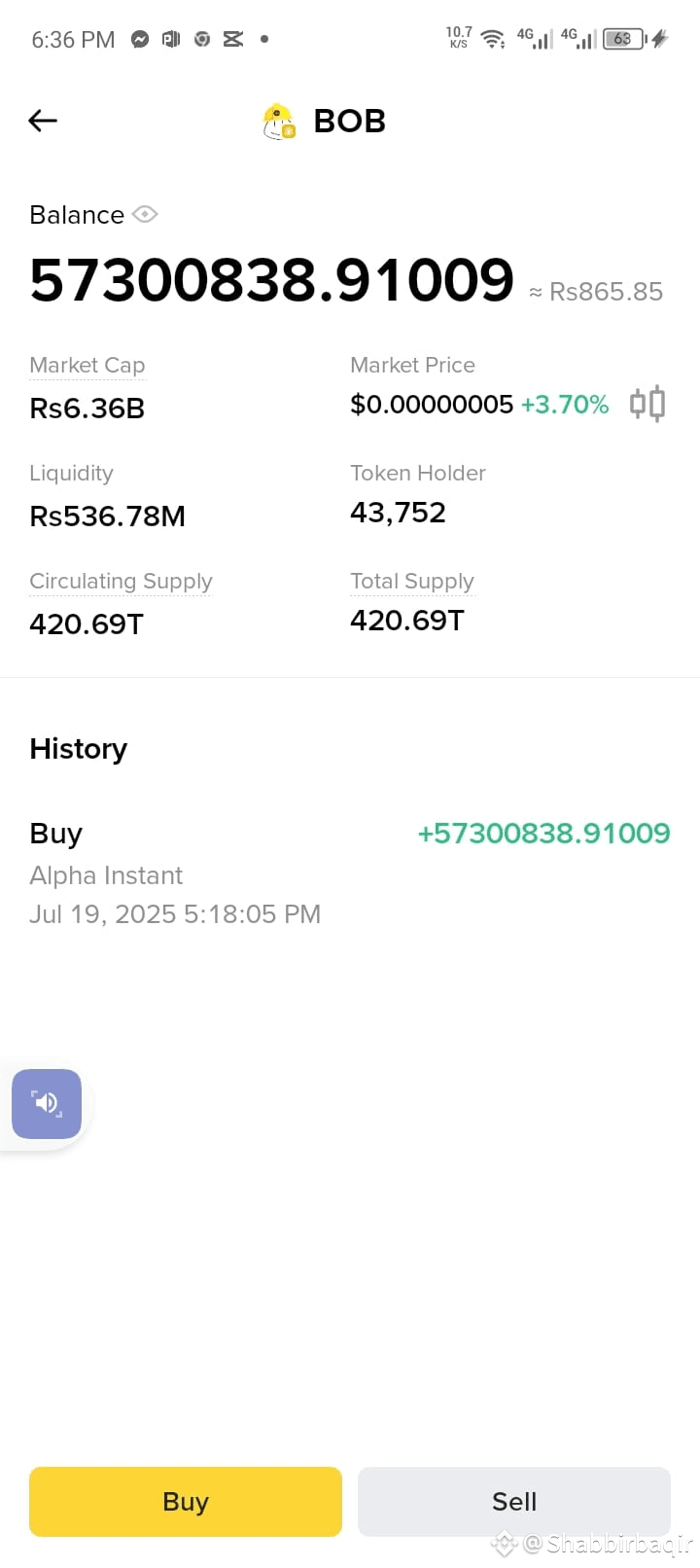Viewport: 700px width, 1568px height.
Task: Tap the Chrome notification icon
Action: pyautogui.click(x=202, y=39)
